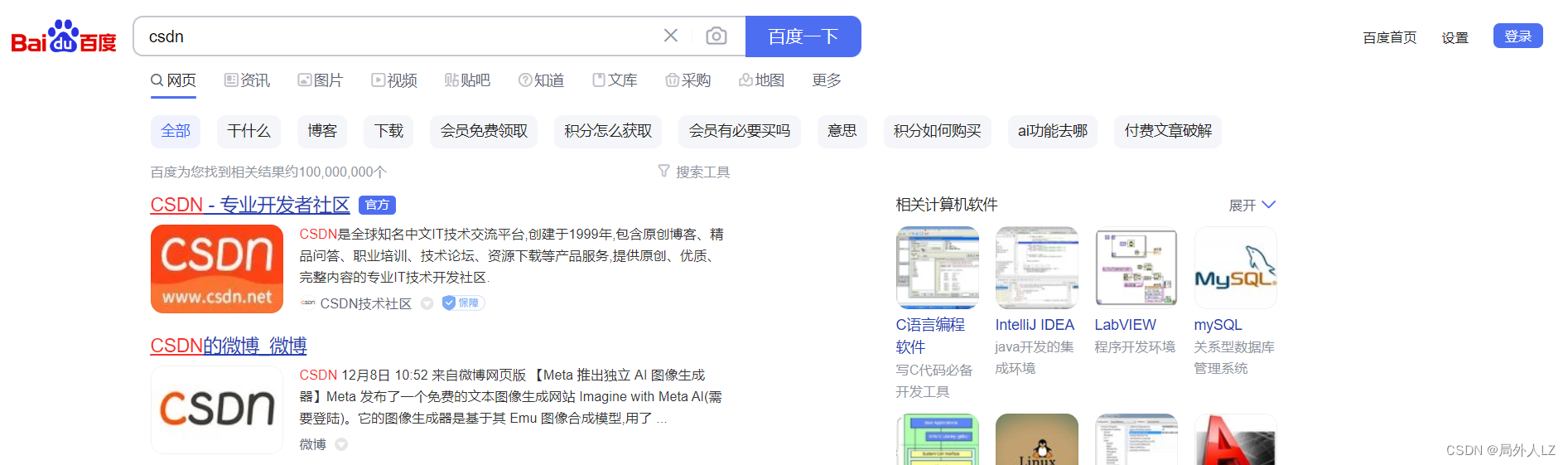The image size is (1568, 465).
Task: Select the ai功能去哪 filter chip
Action: click(1053, 131)
